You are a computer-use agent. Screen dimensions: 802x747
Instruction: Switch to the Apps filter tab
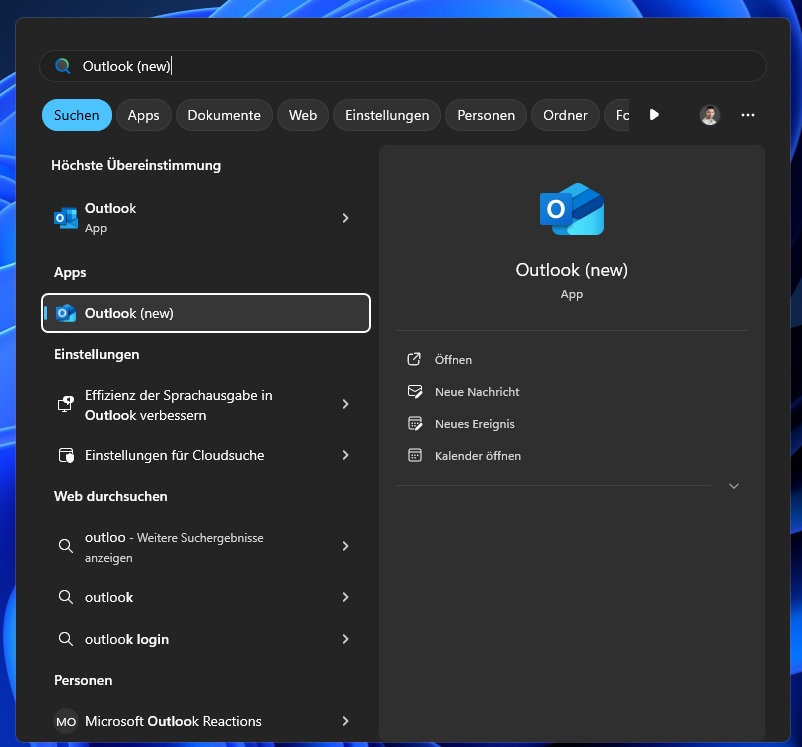(143, 115)
